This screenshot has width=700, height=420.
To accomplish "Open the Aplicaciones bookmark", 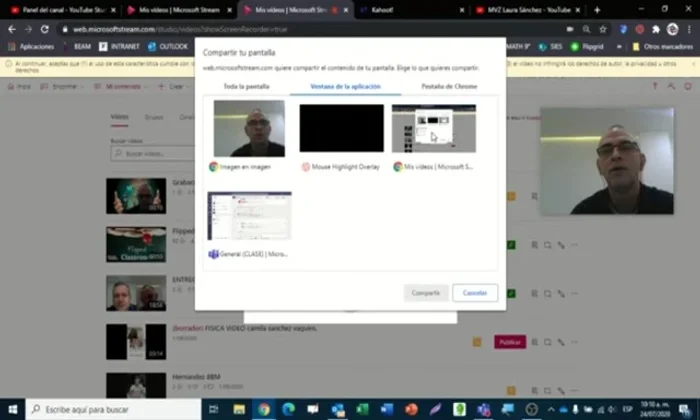I will (x=31, y=46).
